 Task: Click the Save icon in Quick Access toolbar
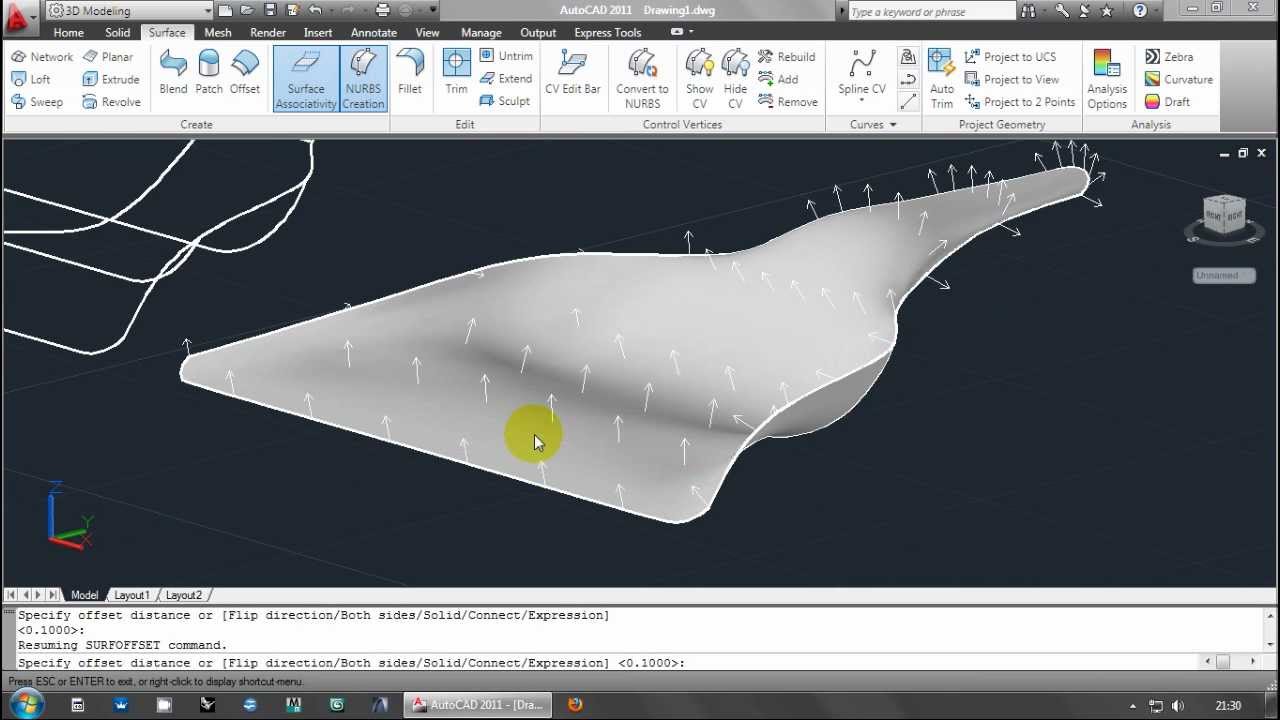pyautogui.click(x=270, y=10)
